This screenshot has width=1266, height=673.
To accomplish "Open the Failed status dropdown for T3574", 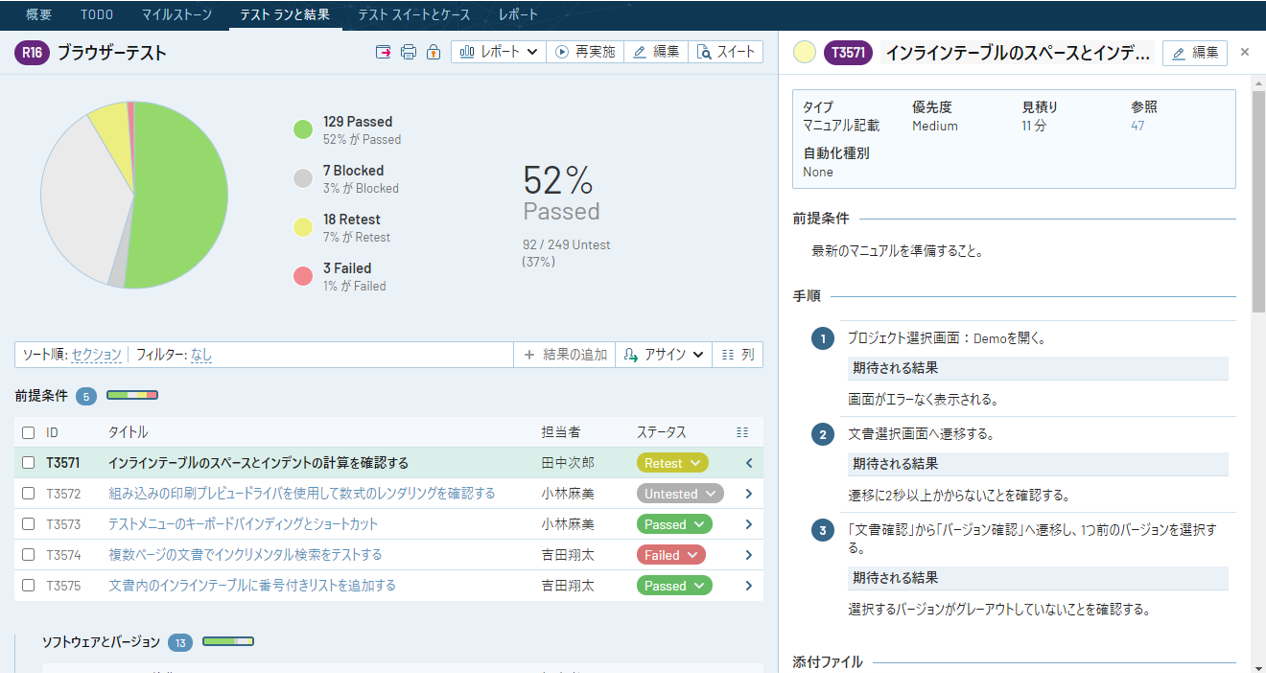I will click(x=670, y=555).
